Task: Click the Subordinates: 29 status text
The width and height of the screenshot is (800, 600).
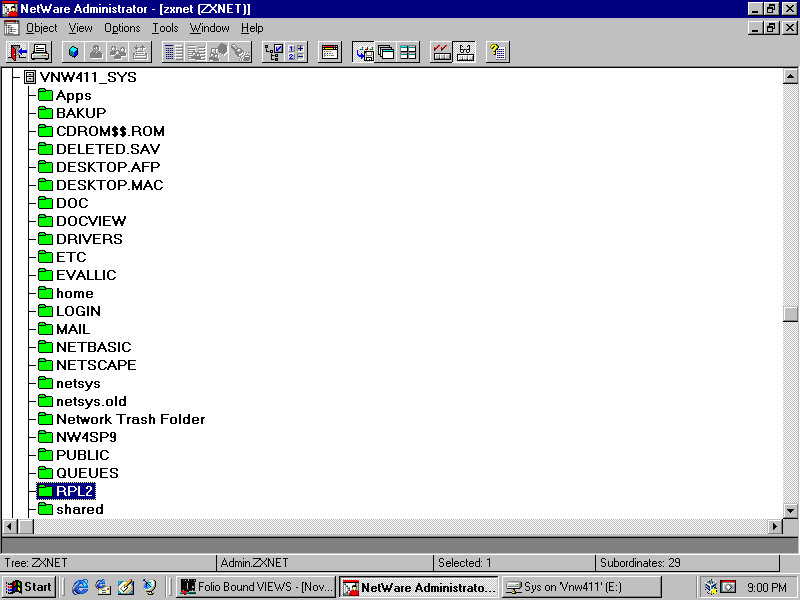Action: 640,563
